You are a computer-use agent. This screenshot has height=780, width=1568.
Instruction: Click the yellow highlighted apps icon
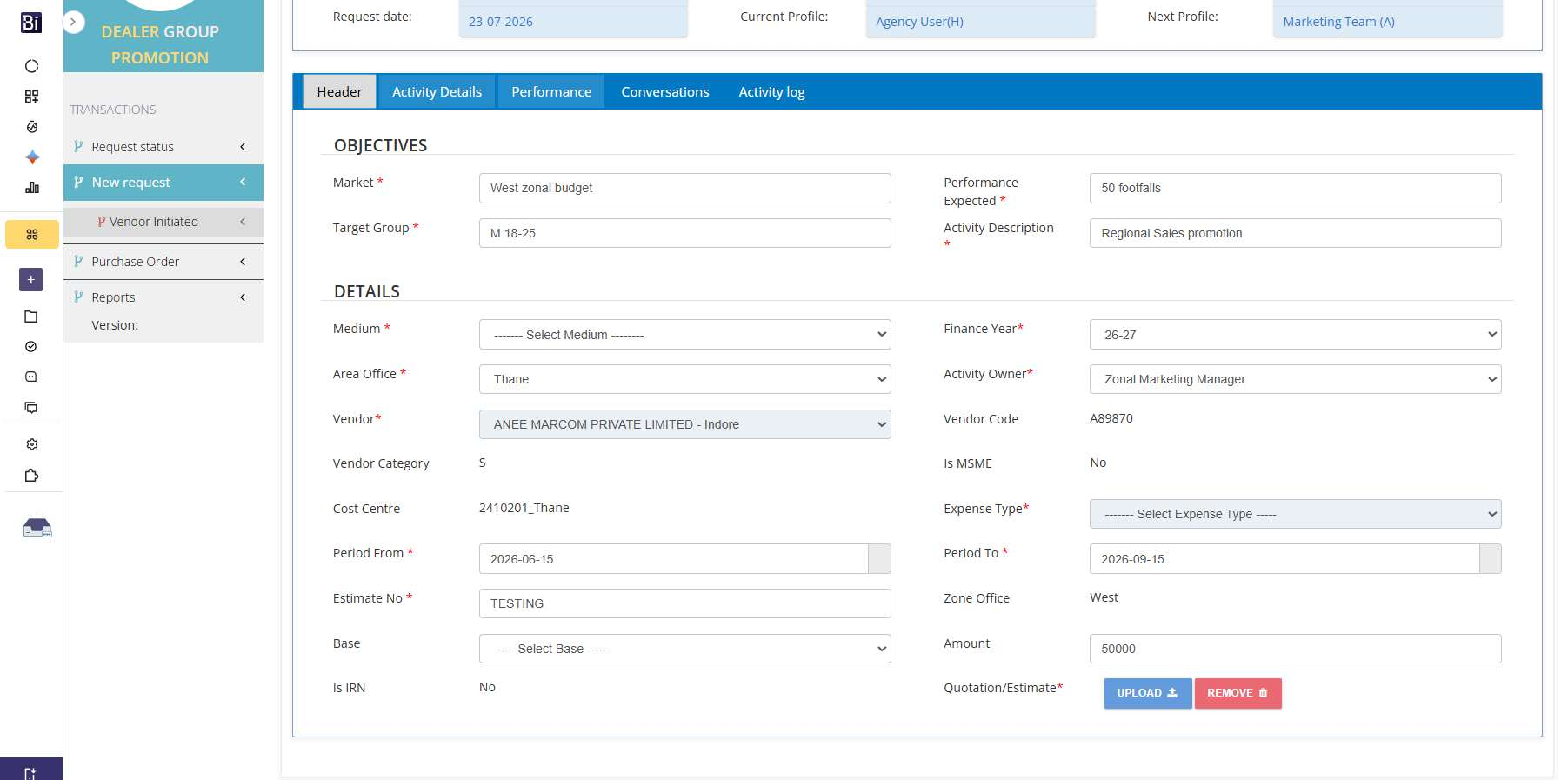32,235
